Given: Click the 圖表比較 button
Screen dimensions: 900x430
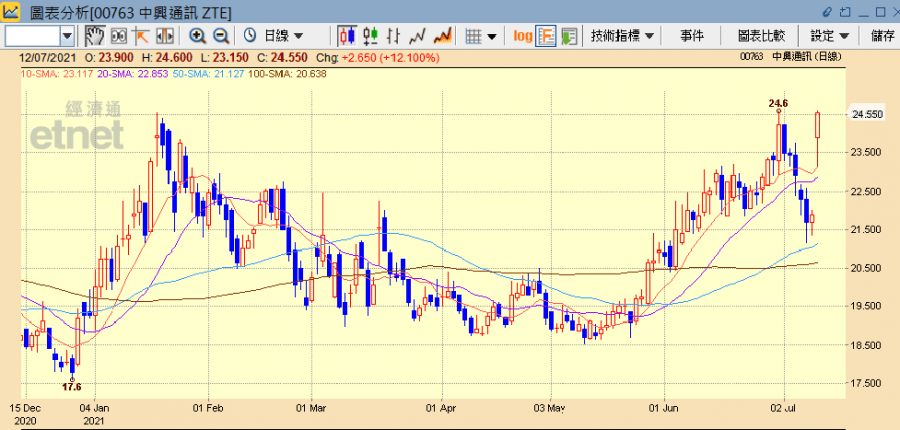Looking at the screenshot, I should coord(762,36).
